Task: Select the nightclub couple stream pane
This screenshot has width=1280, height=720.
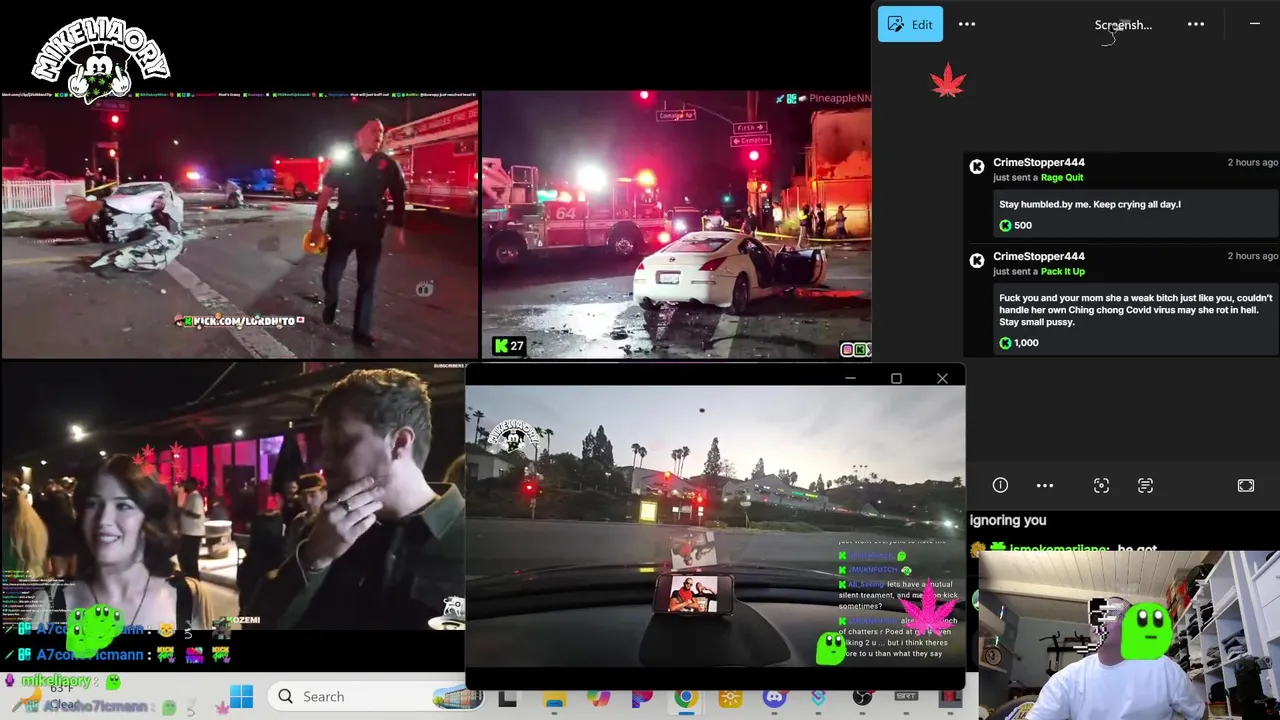Action: coord(232,495)
